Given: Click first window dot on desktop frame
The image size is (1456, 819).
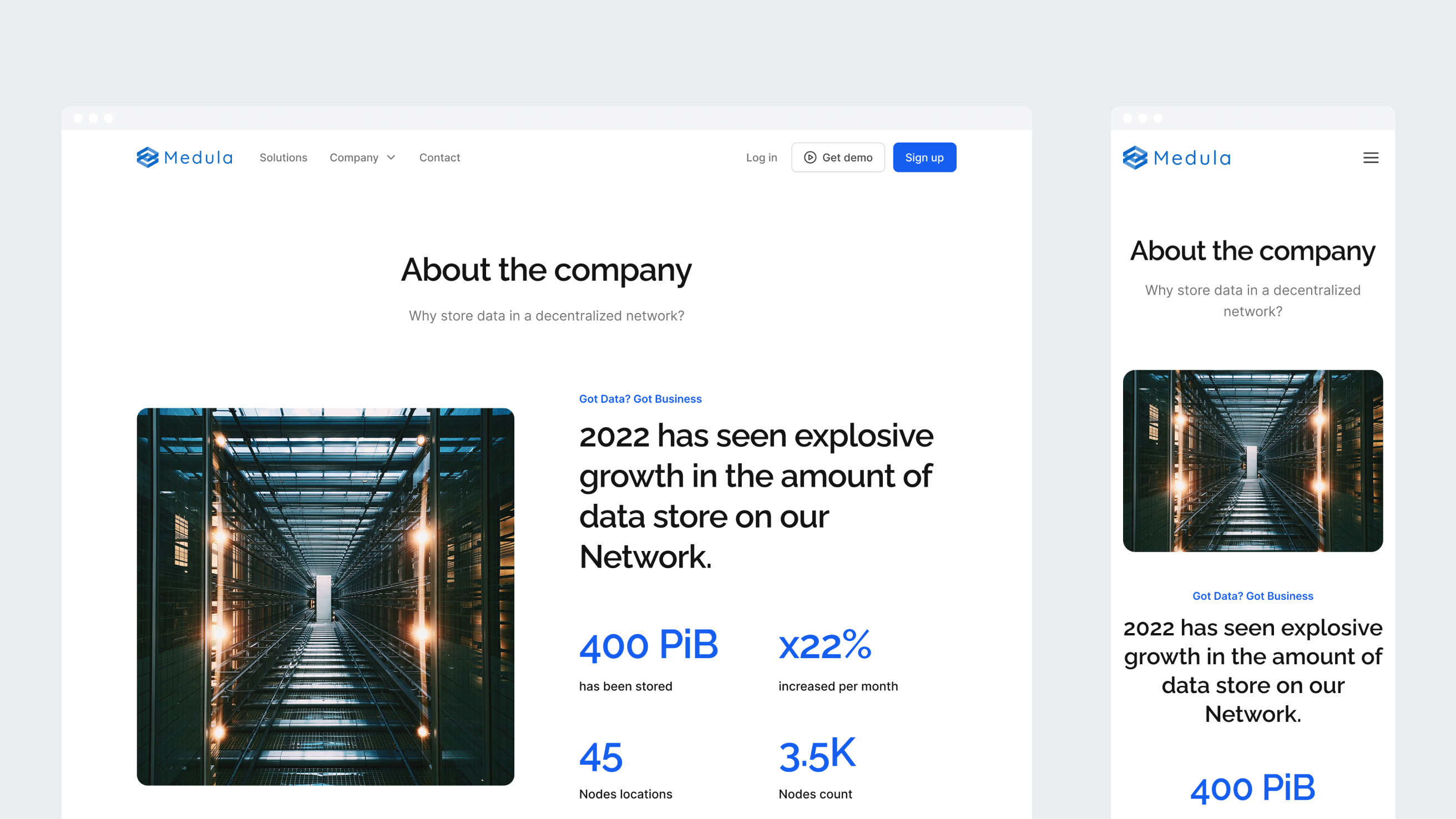Looking at the screenshot, I should [x=78, y=118].
